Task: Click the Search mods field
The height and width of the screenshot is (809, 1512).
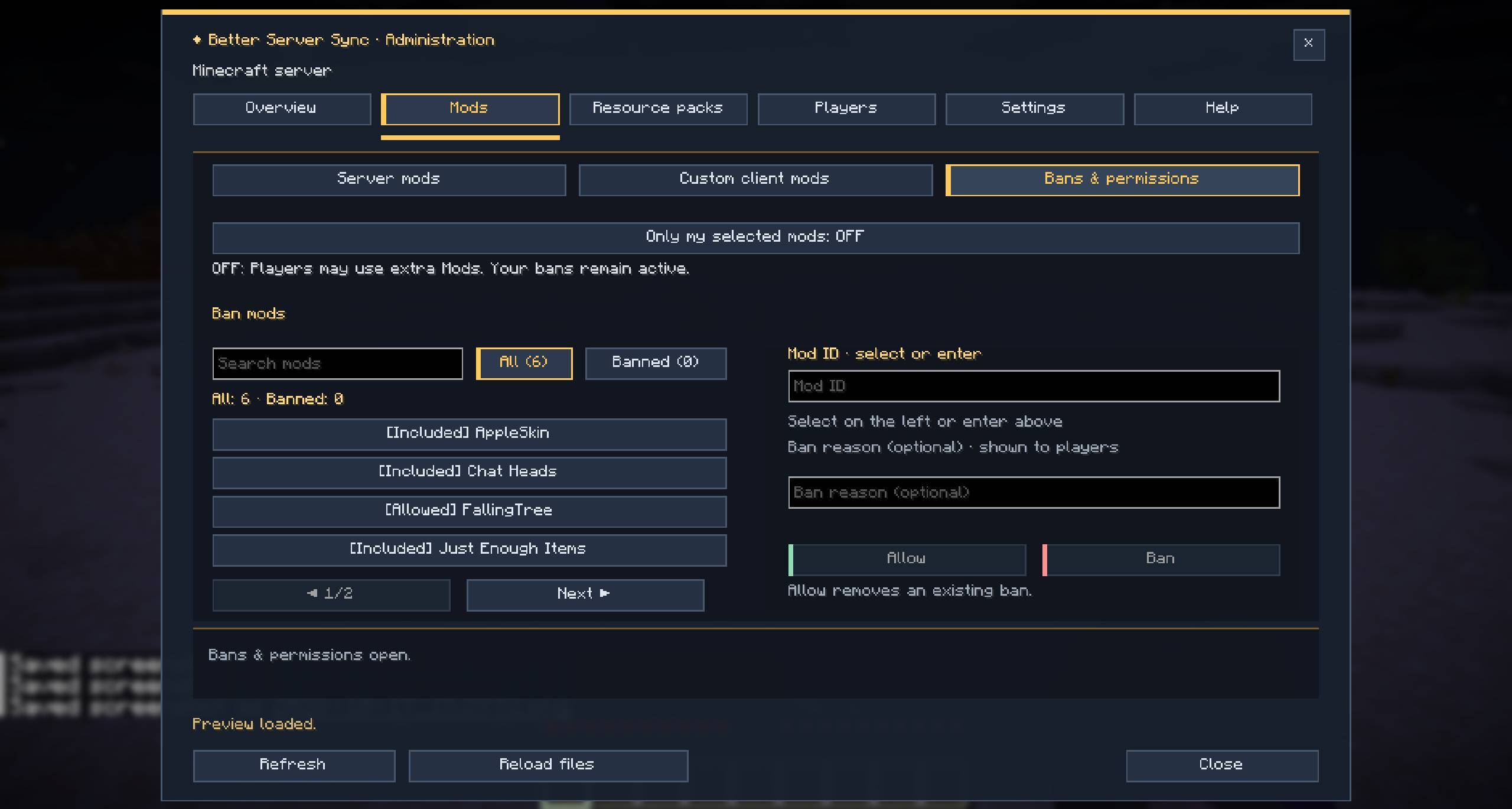Action: [337, 363]
